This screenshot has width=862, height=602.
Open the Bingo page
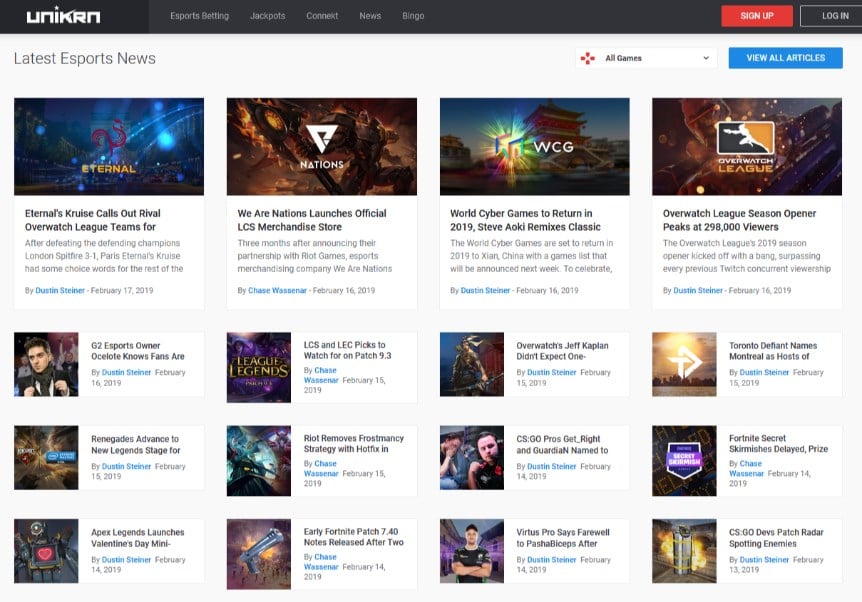pos(413,16)
